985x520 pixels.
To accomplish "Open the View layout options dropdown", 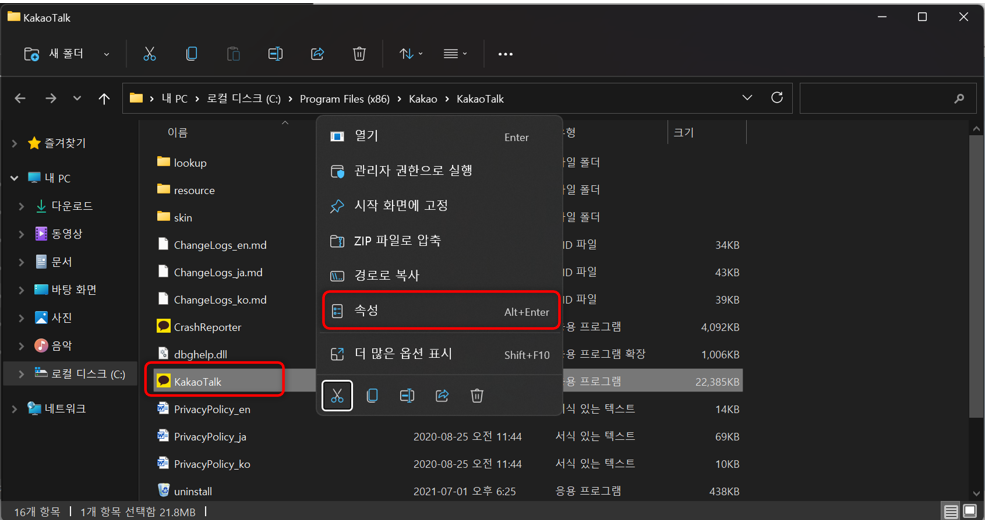I will point(455,54).
